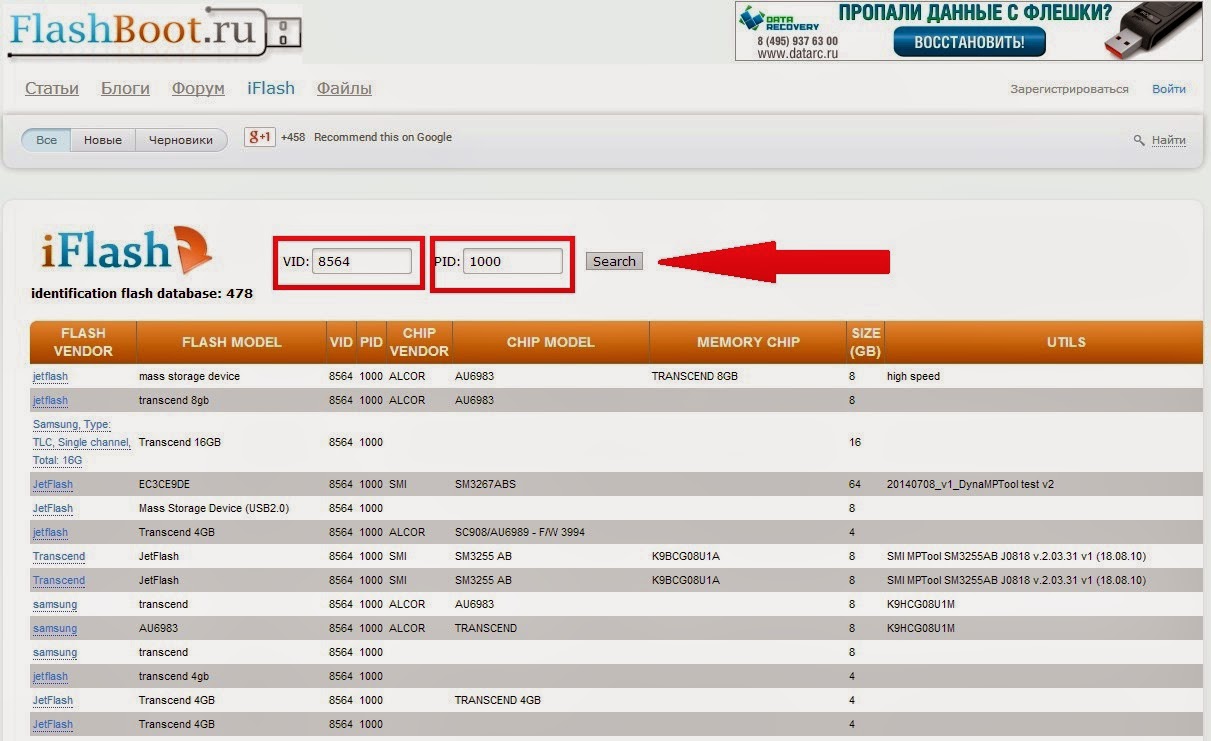
Task: Click 'identification flash database: 478' text
Action: 142,294
